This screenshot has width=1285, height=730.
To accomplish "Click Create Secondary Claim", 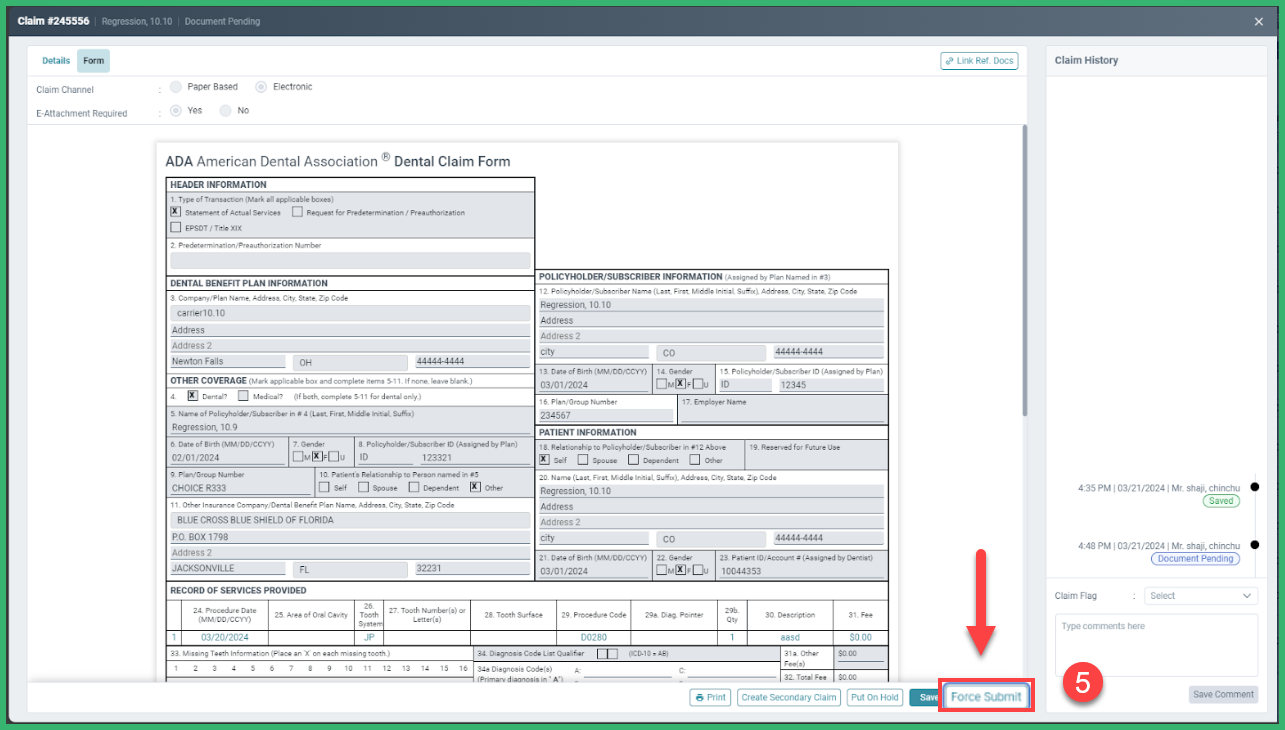I will [x=789, y=697].
